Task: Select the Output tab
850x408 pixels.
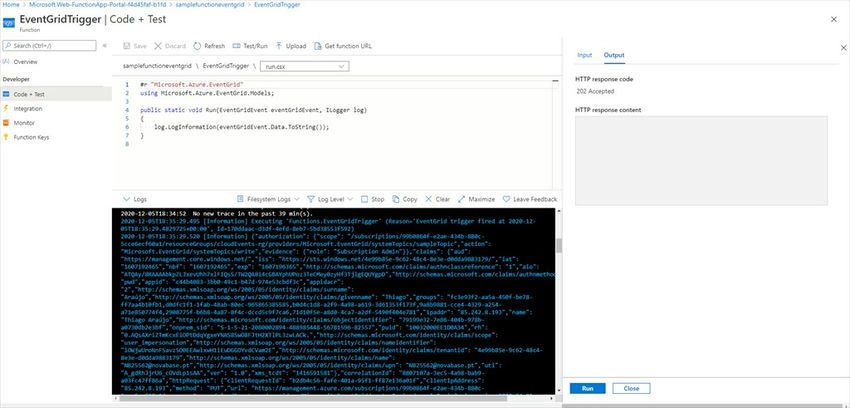Action: point(614,55)
